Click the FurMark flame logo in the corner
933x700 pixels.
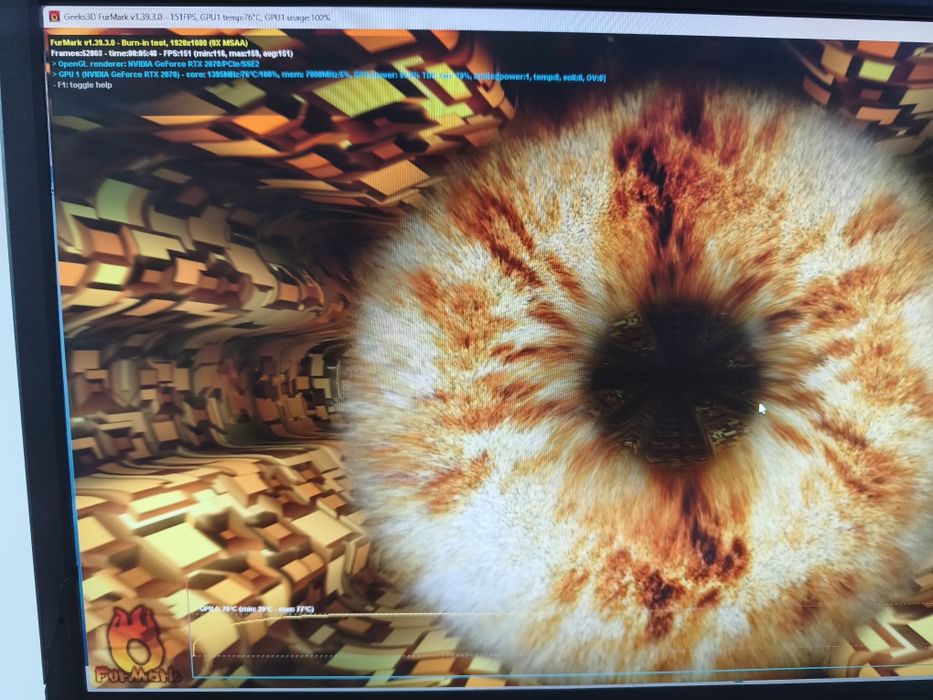(x=136, y=645)
